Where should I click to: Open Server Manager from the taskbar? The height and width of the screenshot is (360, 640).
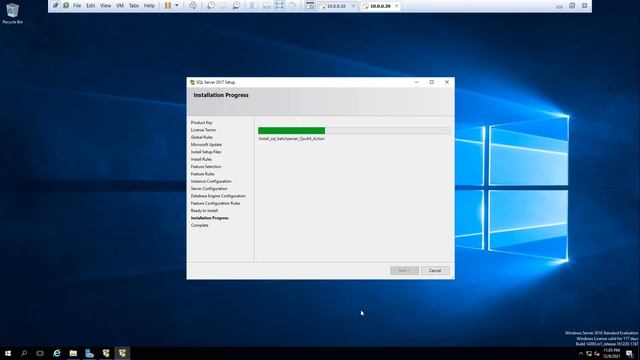tap(89, 353)
